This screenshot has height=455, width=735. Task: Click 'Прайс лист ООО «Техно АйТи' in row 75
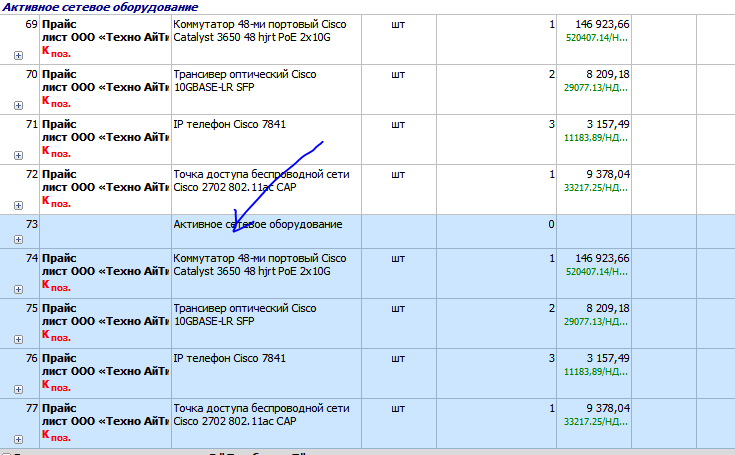105,315
